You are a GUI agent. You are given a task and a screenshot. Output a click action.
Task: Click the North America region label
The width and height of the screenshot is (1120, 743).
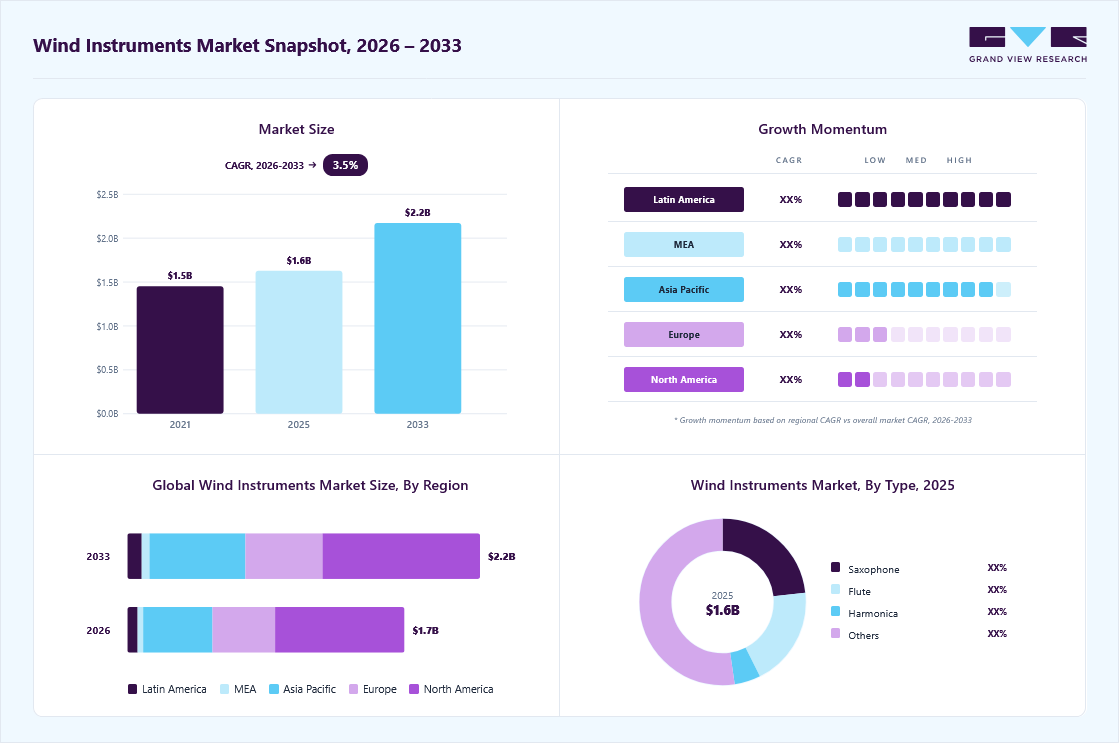point(684,379)
